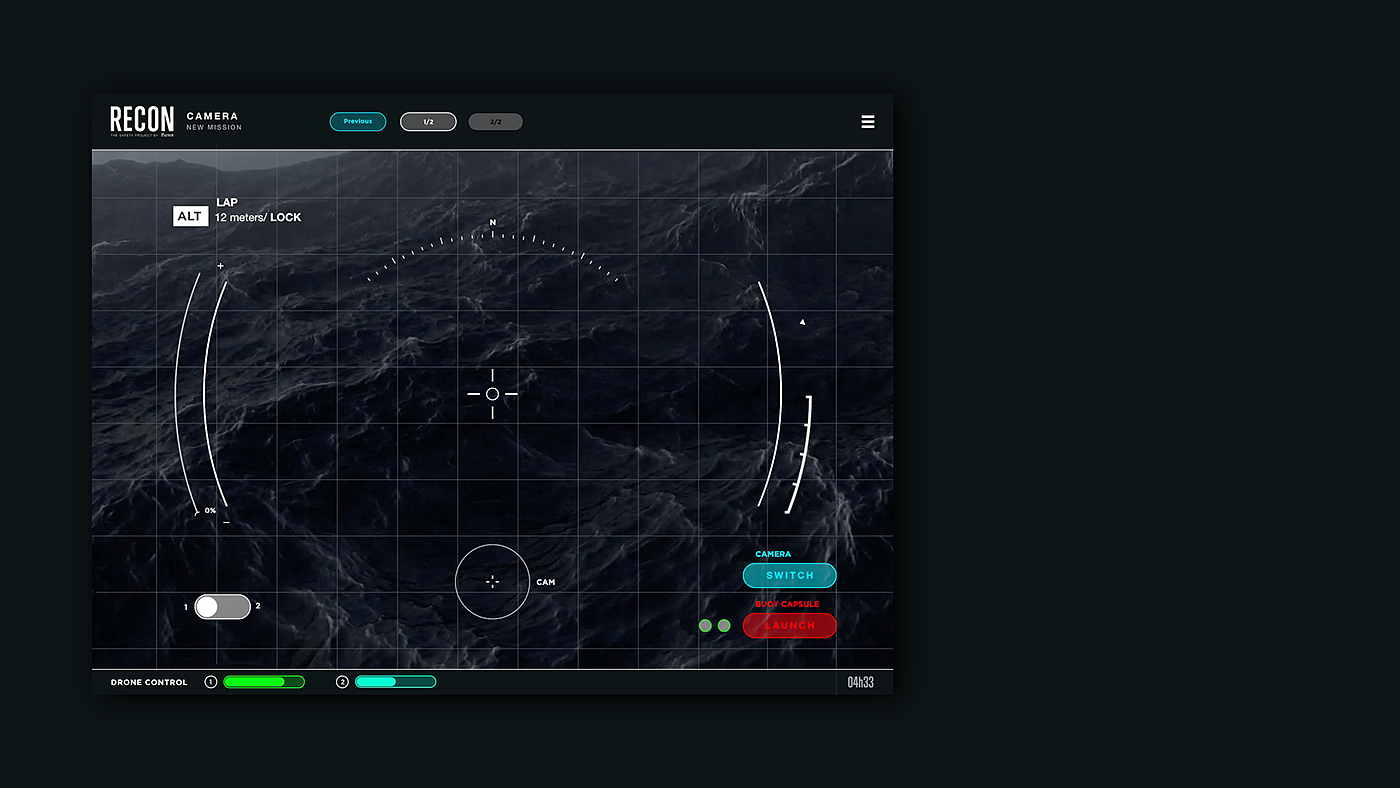This screenshot has width=1400, height=788.
Task: Click the RECON logo
Action: [142, 121]
